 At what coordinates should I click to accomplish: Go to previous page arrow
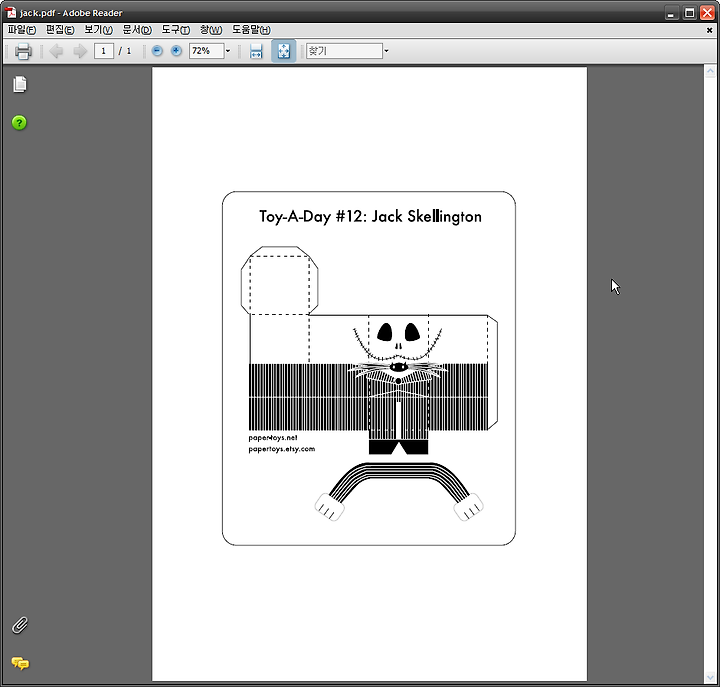(56, 51)
